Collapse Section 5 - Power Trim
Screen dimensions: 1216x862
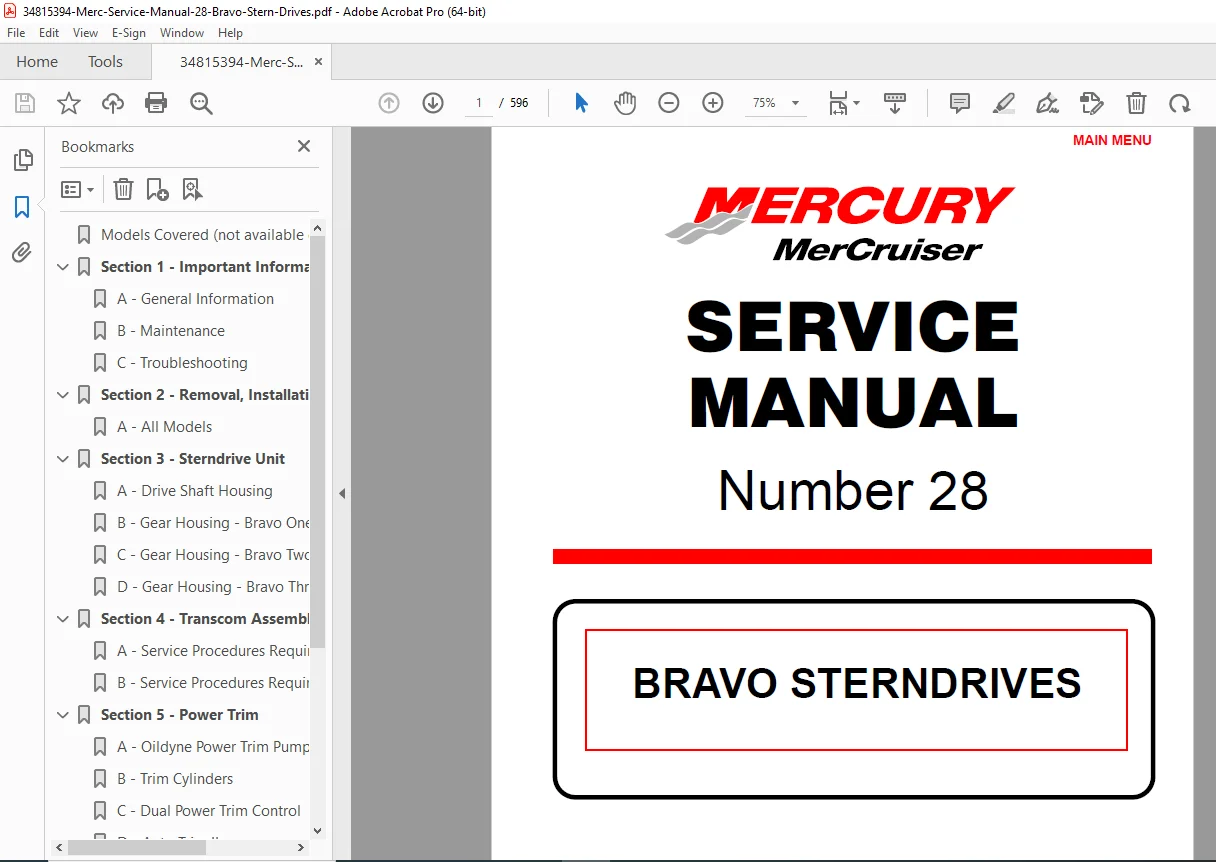(x=63, y=715)
